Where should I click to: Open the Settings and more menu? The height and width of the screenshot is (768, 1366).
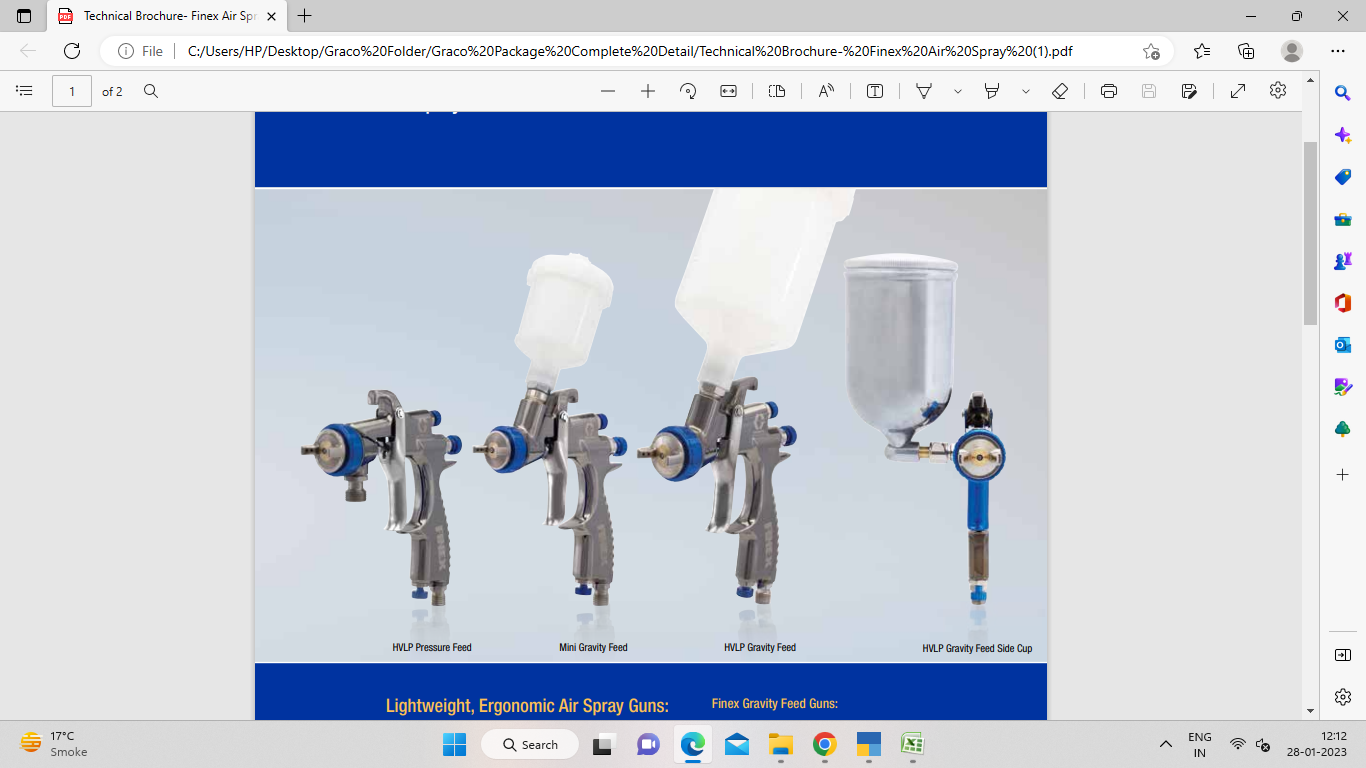click(1337, 51)
